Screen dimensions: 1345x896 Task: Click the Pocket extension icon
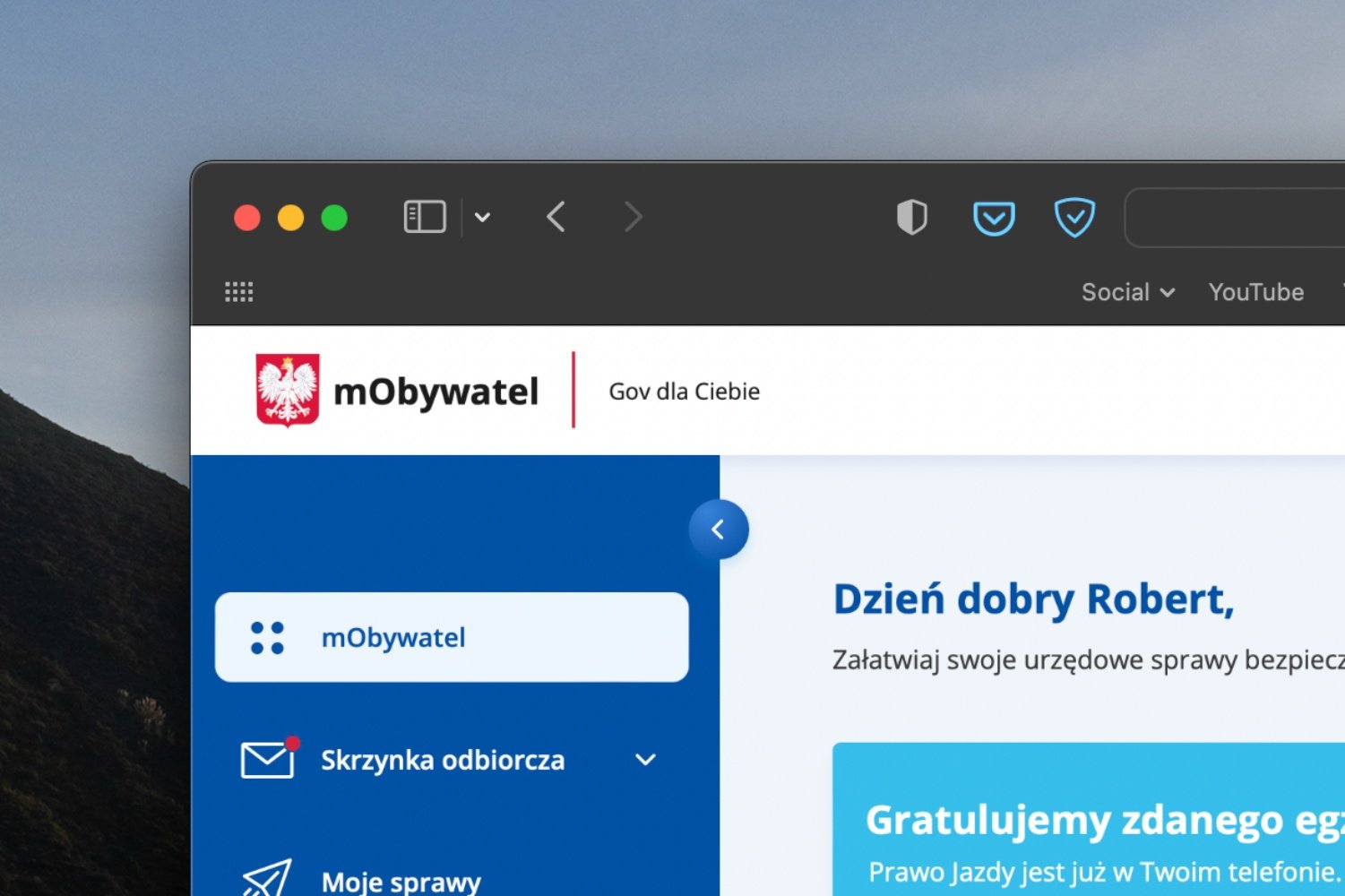(x=994, y=218)
